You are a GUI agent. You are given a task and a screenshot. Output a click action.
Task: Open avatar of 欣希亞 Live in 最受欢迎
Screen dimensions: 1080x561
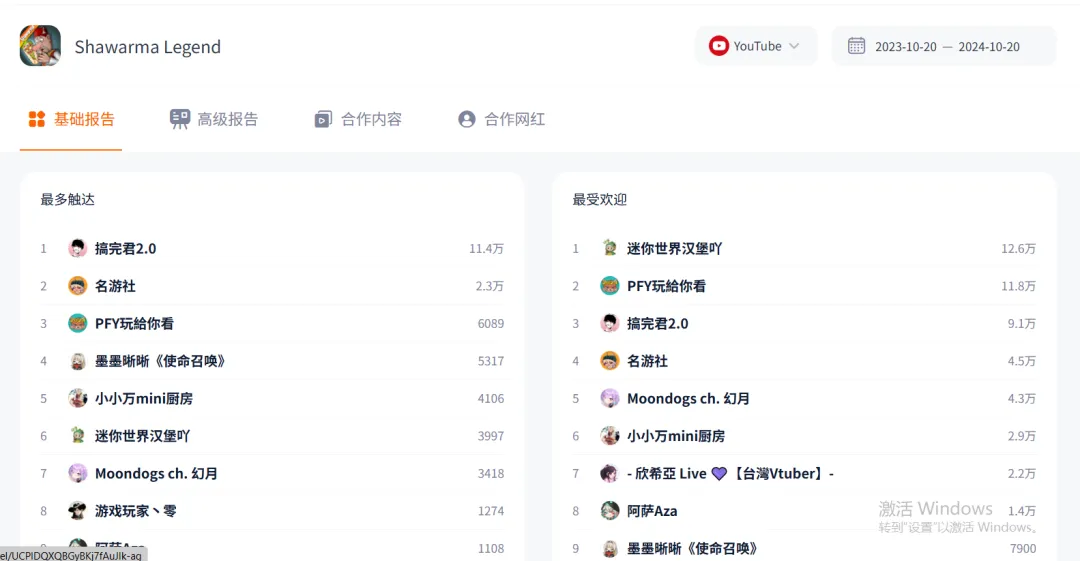pos(610,473)
